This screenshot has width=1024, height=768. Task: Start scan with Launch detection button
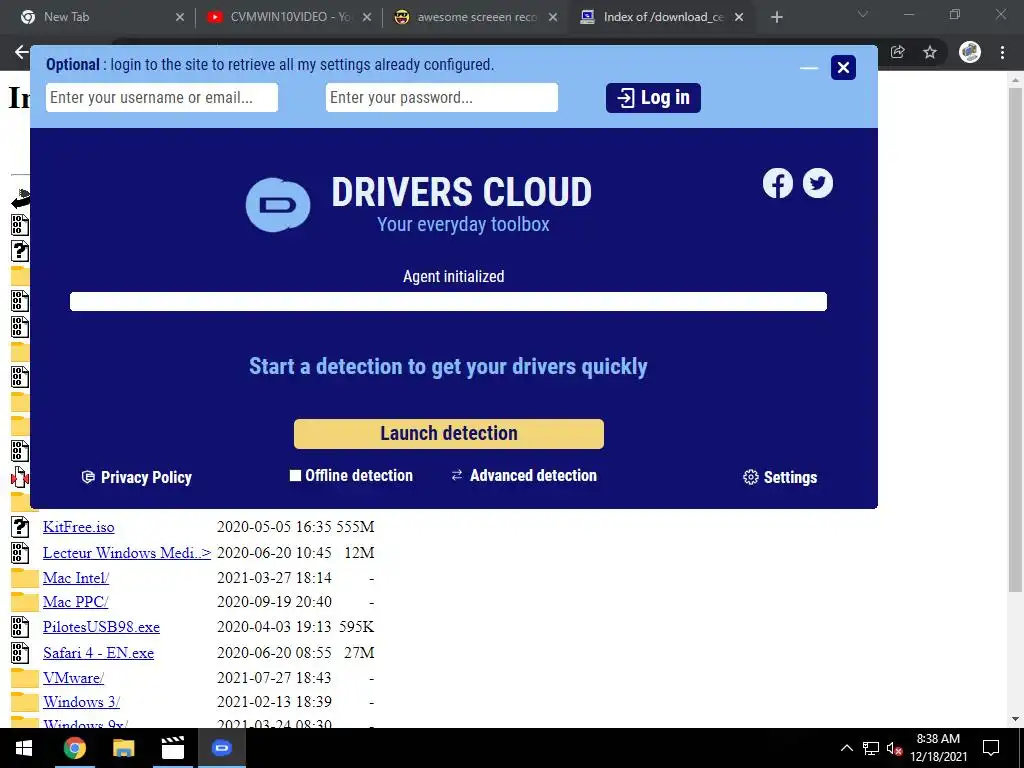pyautogui.click(x=449, y=434)
